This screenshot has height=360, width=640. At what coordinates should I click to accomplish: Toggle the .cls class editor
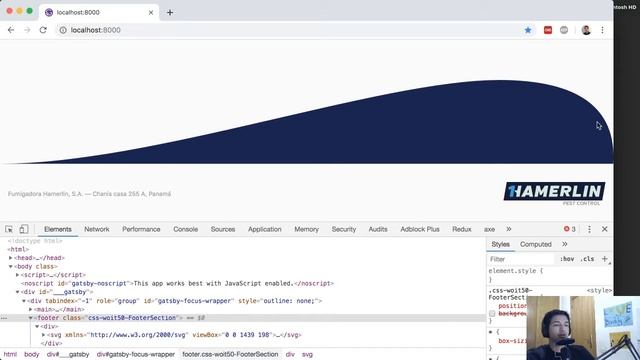click(x=587, y=259)
